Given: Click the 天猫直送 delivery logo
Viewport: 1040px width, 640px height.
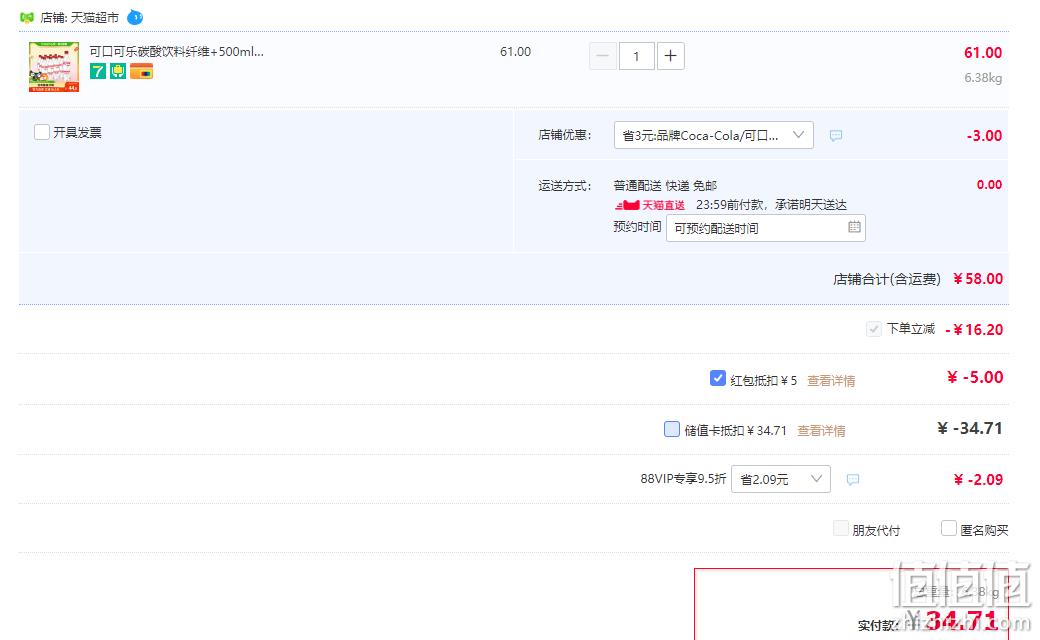Looking at the screenshot, I should [650, 205].
